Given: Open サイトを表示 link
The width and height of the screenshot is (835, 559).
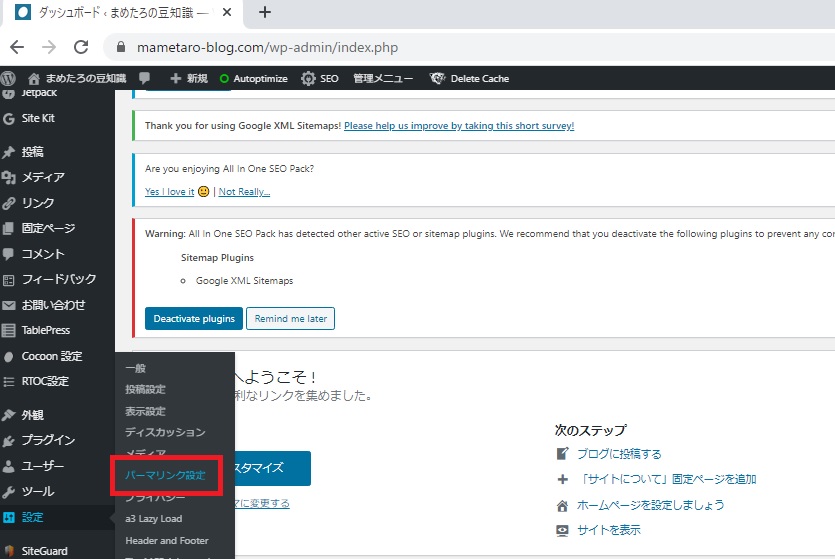Looking at the screenshot, I should coord(609,530).
